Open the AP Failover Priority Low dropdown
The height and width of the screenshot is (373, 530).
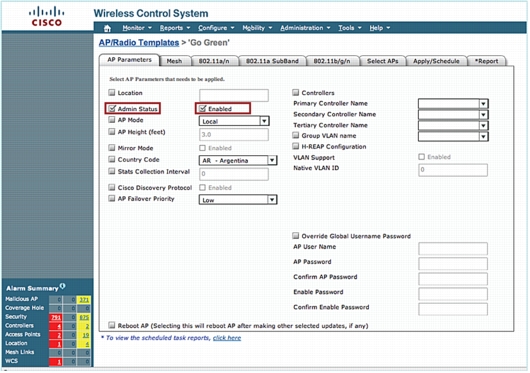(238, 200)
